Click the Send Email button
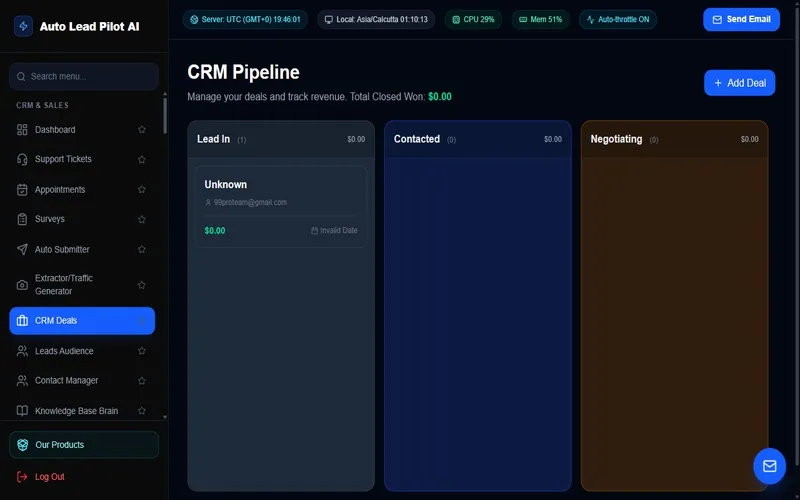 (741, 19)
